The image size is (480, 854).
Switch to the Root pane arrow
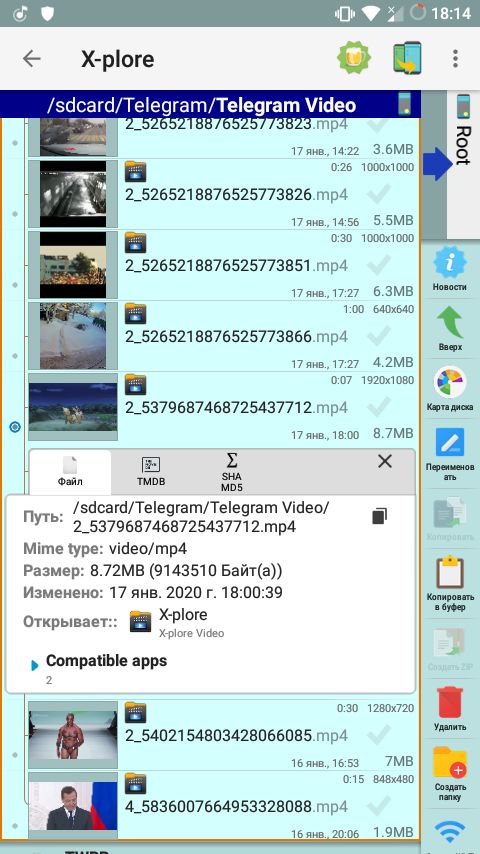click(437, 163)
